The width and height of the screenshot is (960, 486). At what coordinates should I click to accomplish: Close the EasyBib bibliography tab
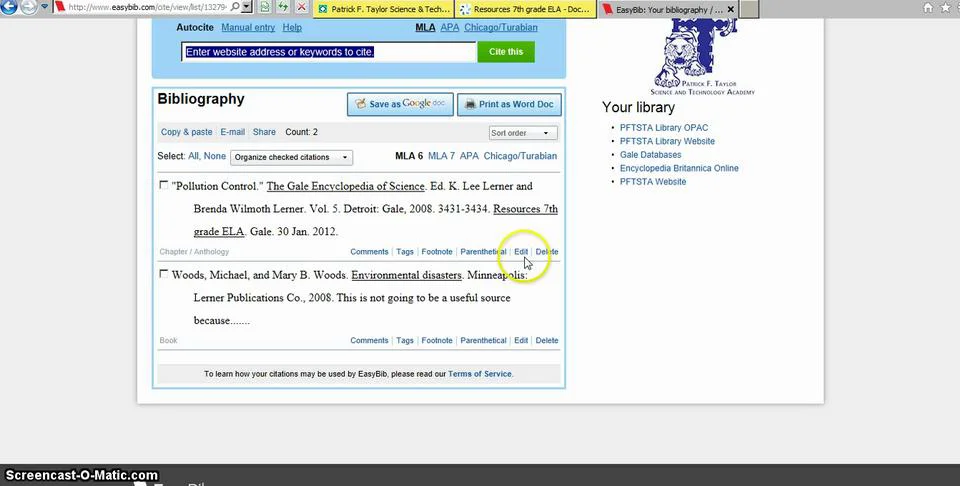pos(730,10)
